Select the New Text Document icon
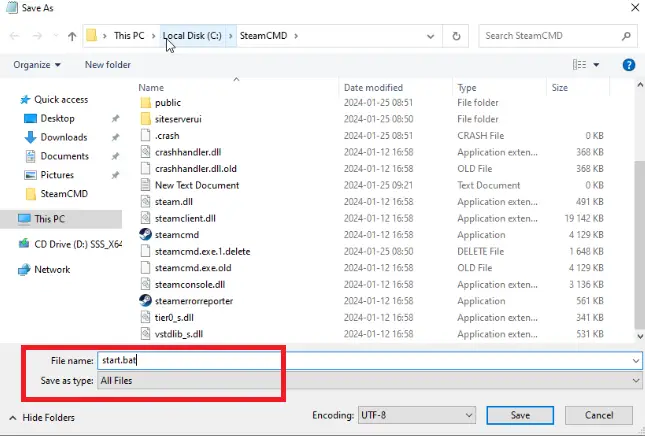Image resolution: width=645 pixels, height=437 pixels. (x=146, y=185)
